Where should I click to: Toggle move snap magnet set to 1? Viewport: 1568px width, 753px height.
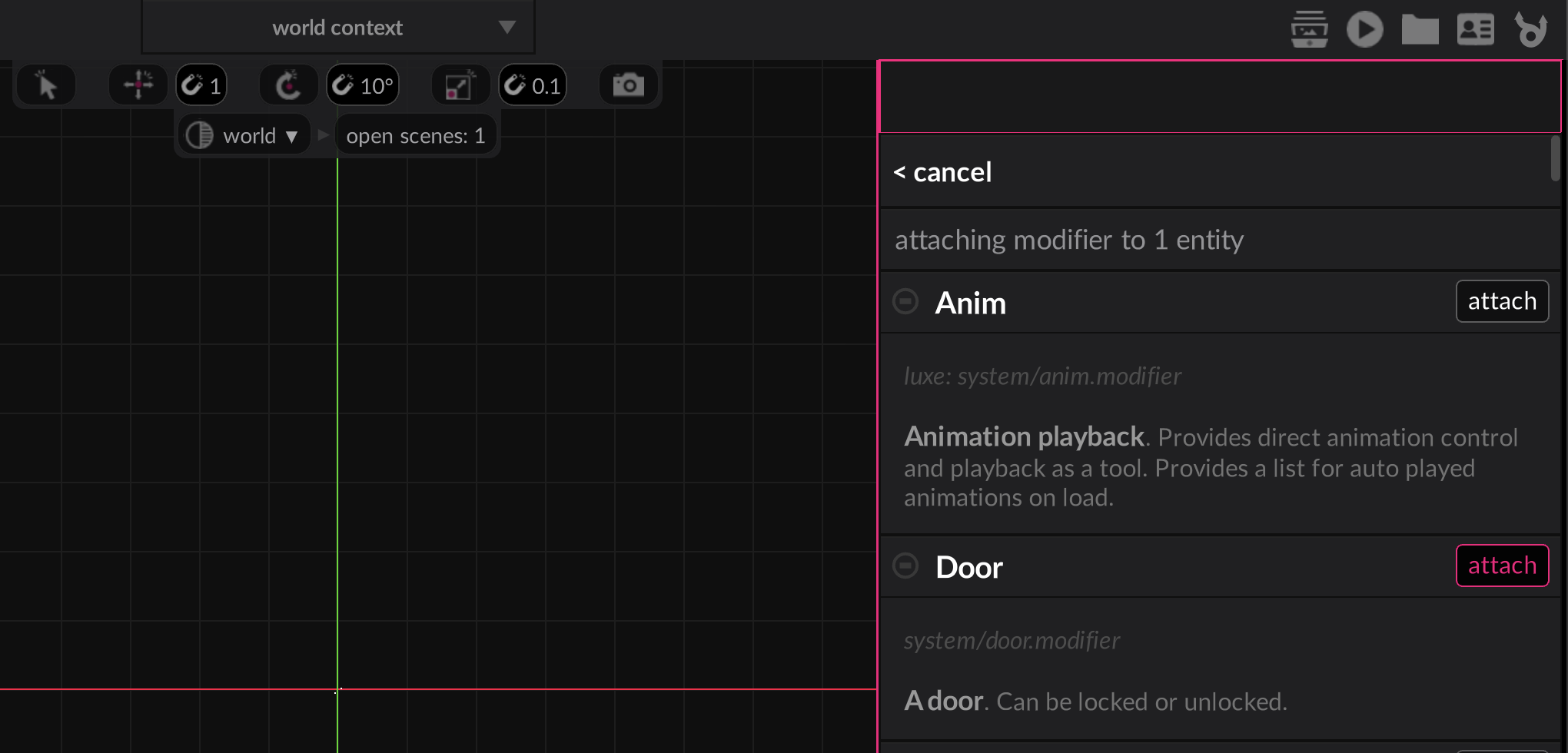(201, 85)
